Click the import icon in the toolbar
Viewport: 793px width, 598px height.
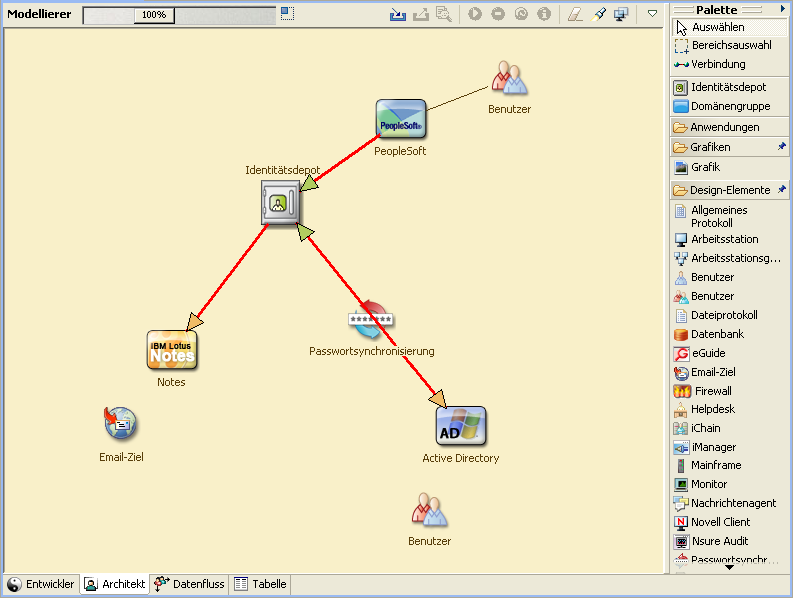(x=398, y=14)
